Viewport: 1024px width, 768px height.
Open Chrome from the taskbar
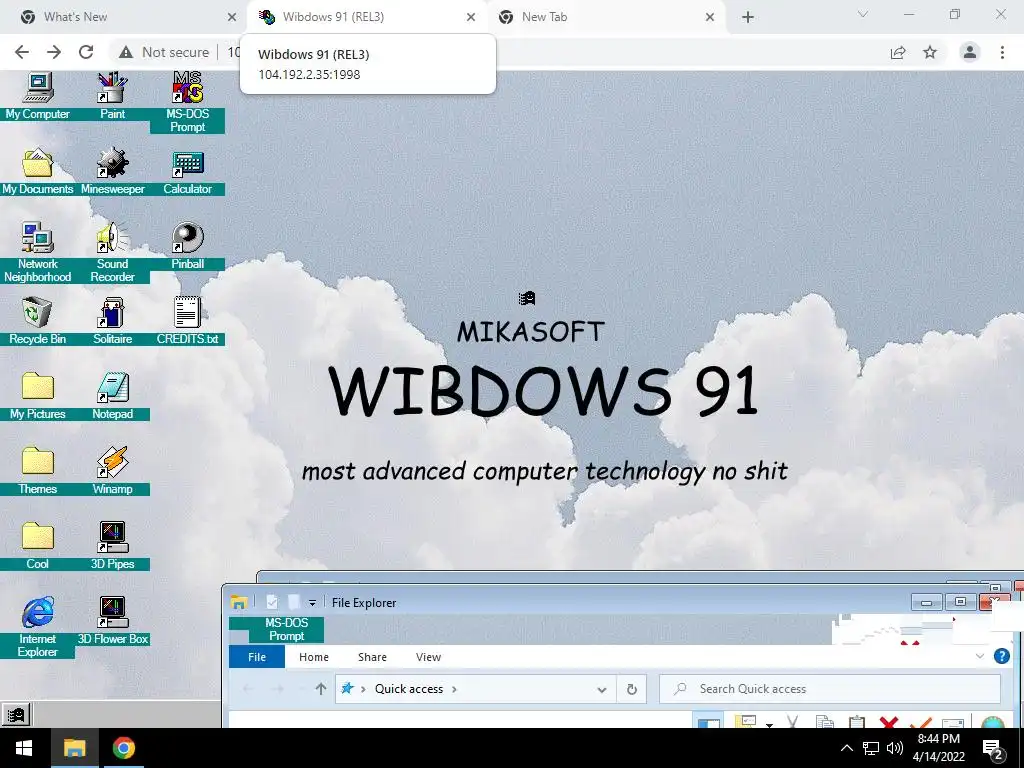123,748
